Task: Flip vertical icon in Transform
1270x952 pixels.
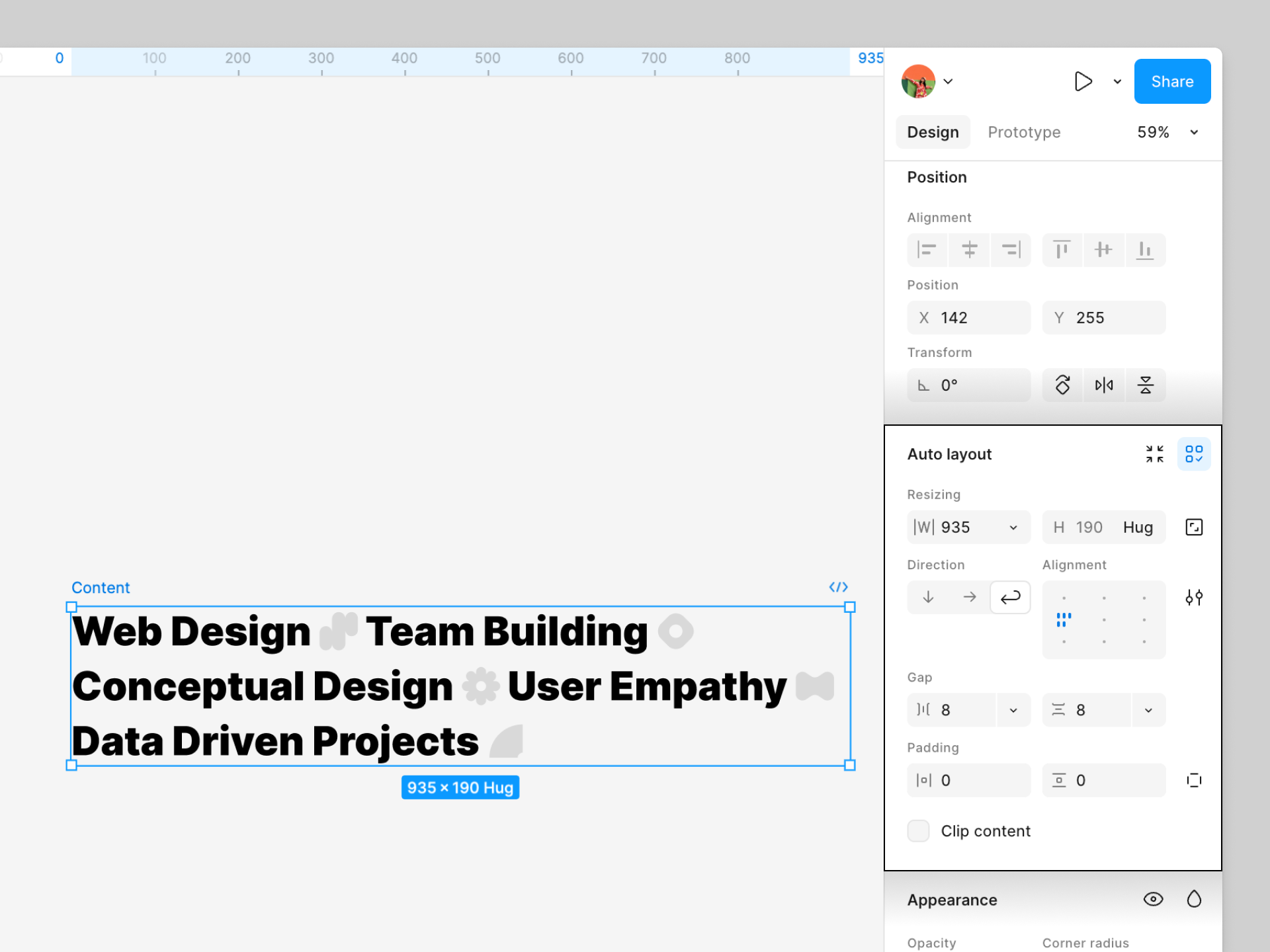Action: tap(1145, 385)
